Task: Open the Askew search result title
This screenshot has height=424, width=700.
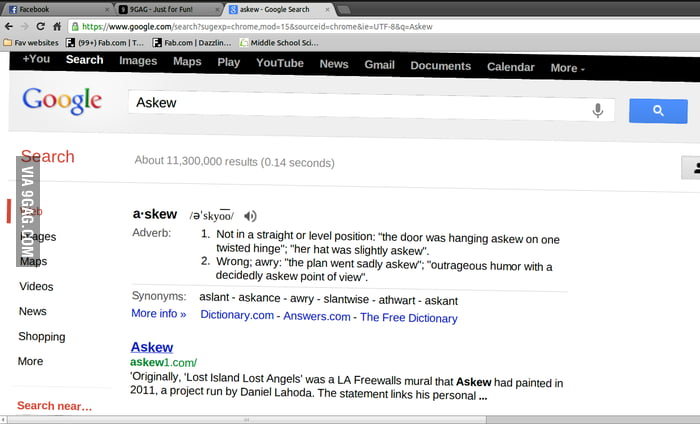Action: click(x=152, y=347)
